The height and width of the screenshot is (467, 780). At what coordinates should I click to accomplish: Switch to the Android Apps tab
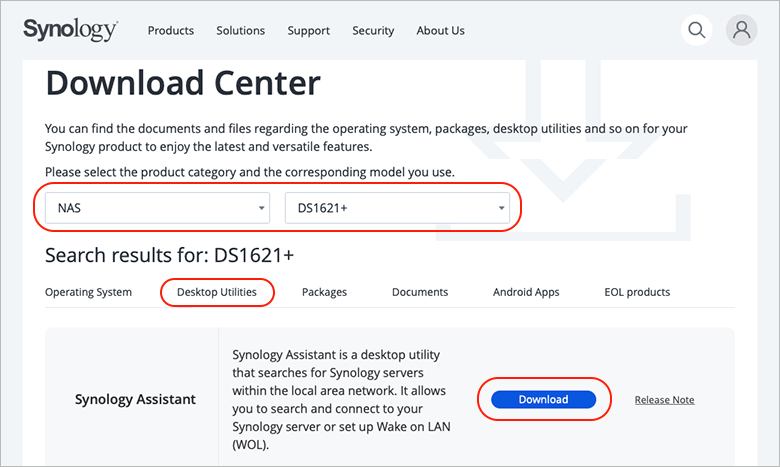[x=526, y=292]
